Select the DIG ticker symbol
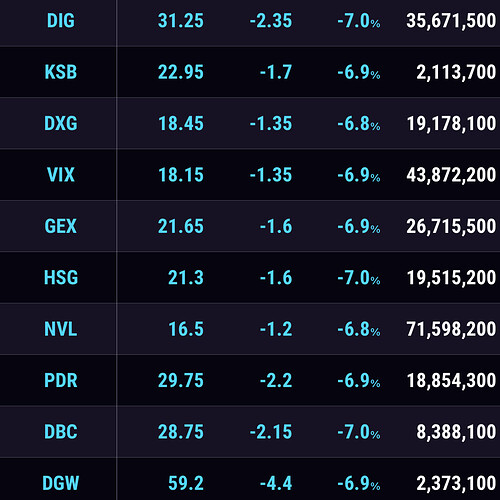This screenshot has height=500, width=500. [61, 21]
